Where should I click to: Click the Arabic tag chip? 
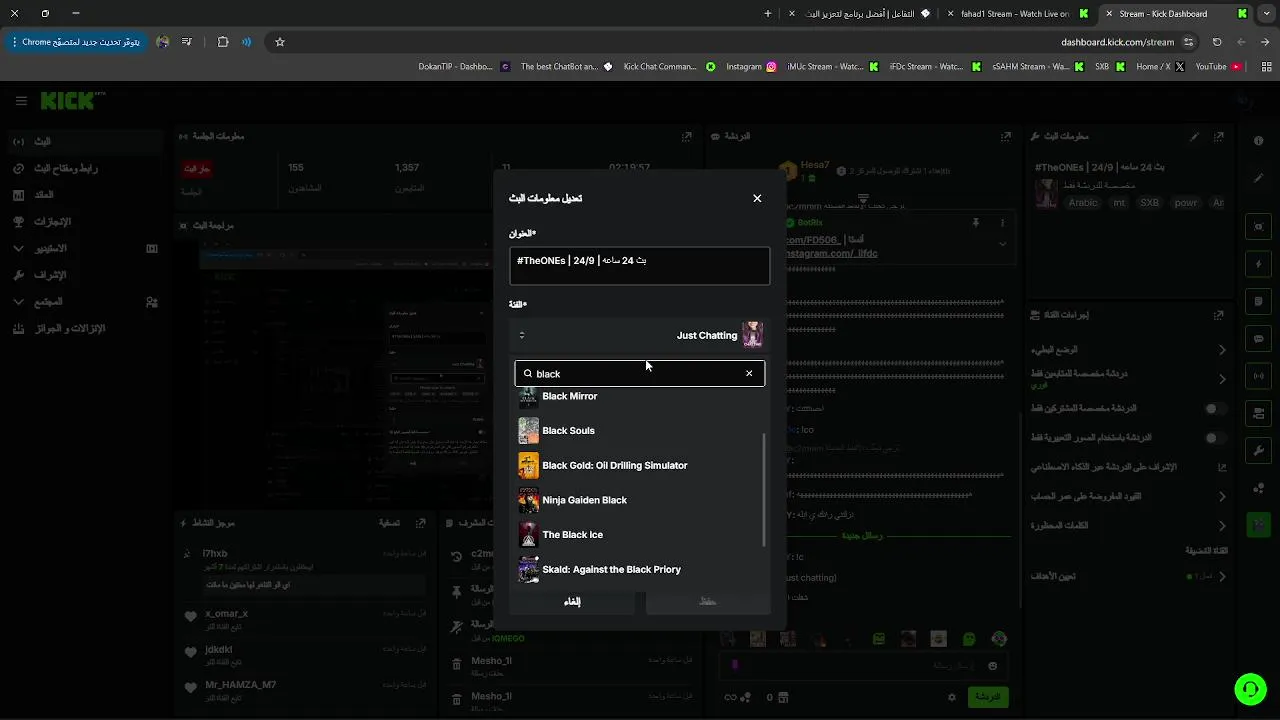(x=1083, y=202)
